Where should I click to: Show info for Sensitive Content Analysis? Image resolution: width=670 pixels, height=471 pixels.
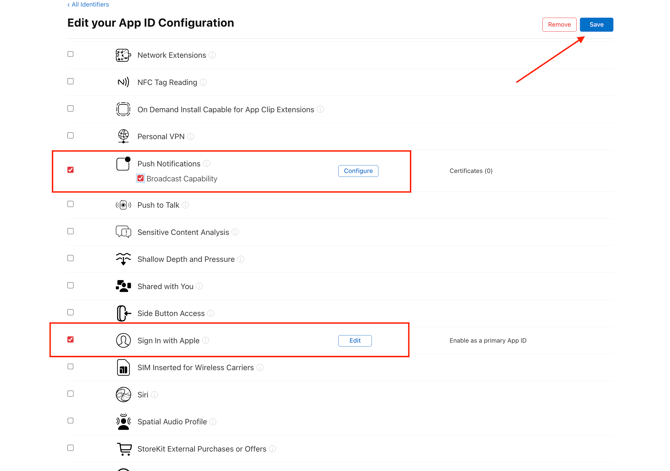point(235,232)
